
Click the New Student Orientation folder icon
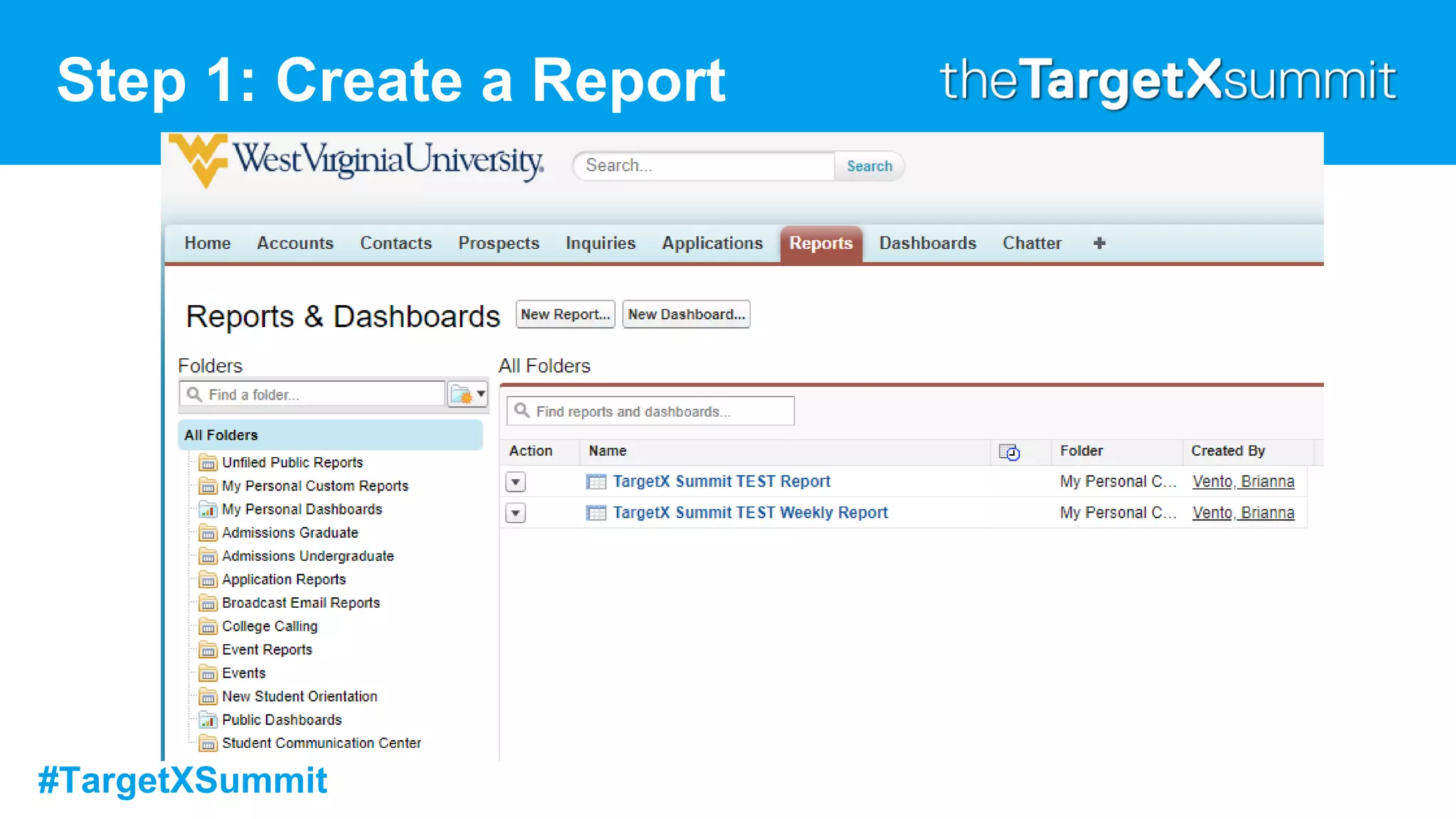208,697
